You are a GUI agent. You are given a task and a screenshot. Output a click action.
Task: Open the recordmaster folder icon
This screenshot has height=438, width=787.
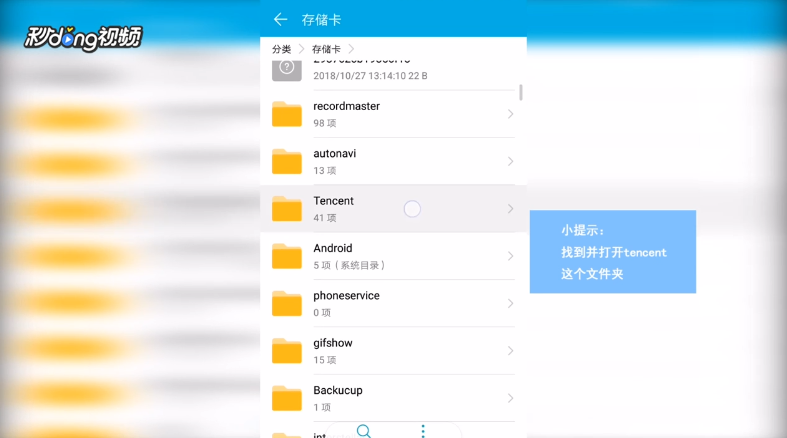pos(287,114)
